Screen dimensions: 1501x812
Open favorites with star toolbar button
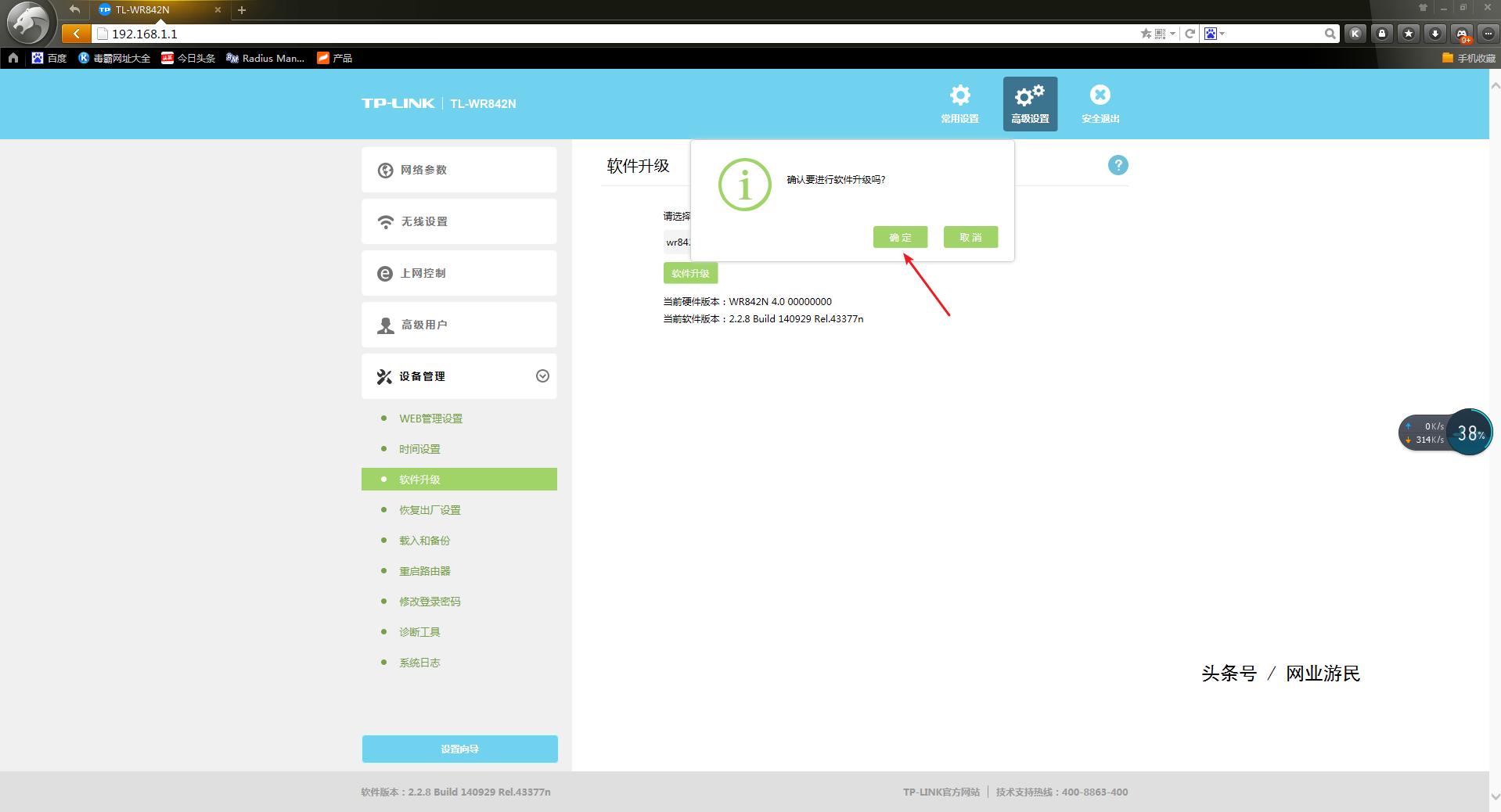coord(1409,34)
